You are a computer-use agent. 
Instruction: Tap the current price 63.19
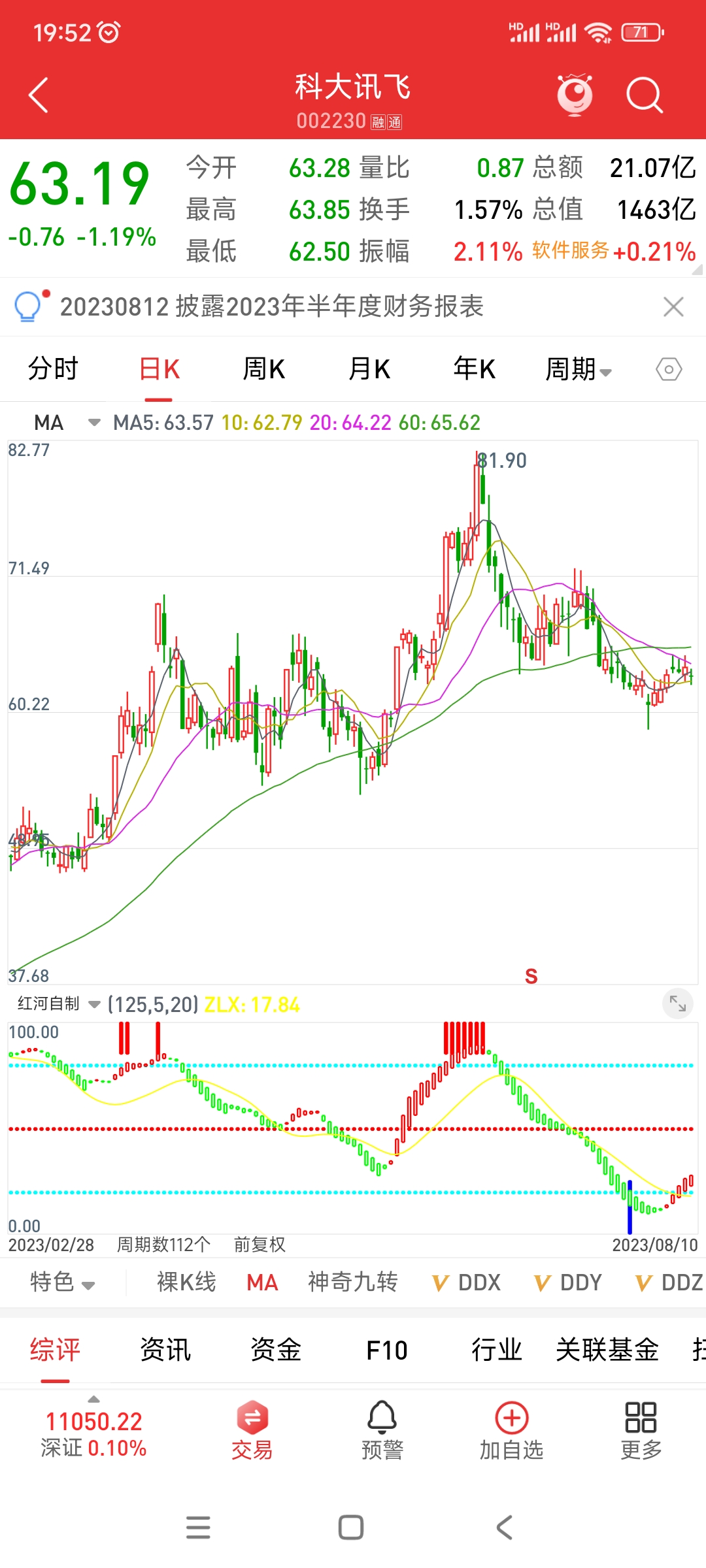[x=80, y=184]
